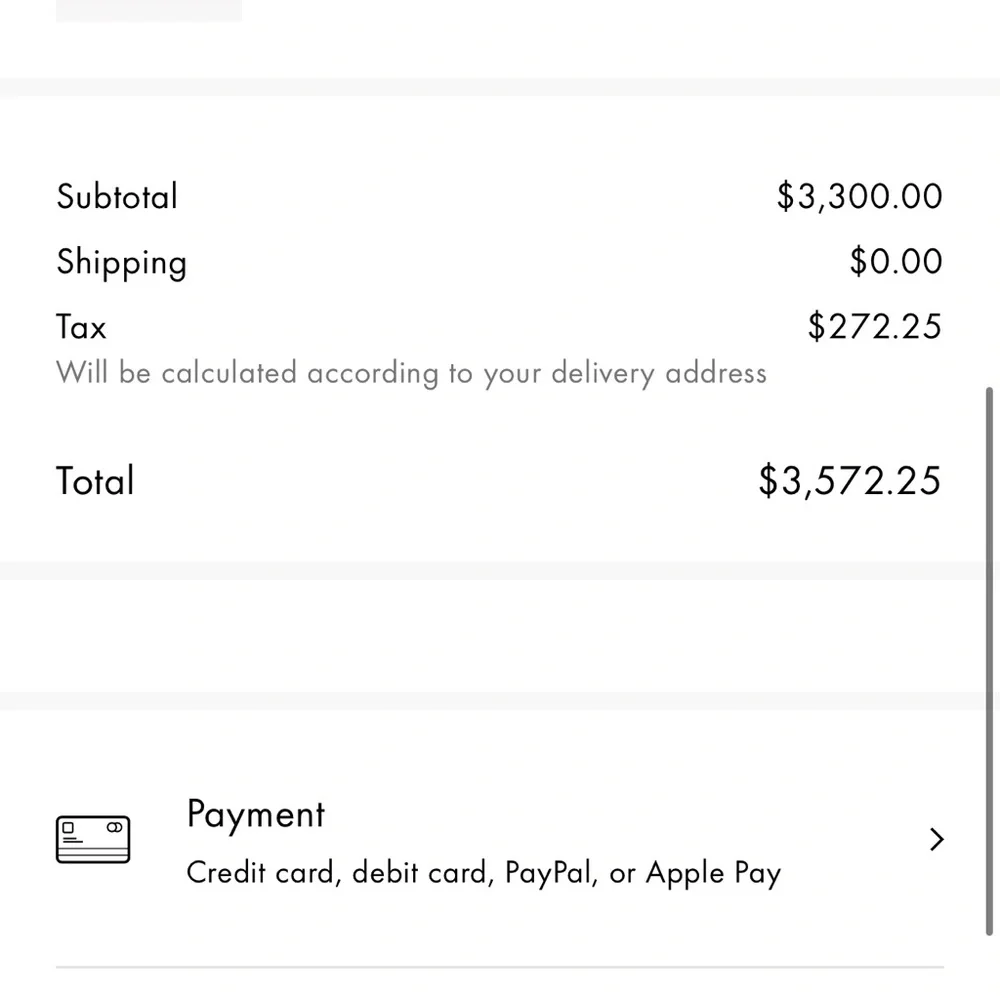Click the Tax label
The width and height of the screenshot is (1000, 1000).
pos(81,327)
